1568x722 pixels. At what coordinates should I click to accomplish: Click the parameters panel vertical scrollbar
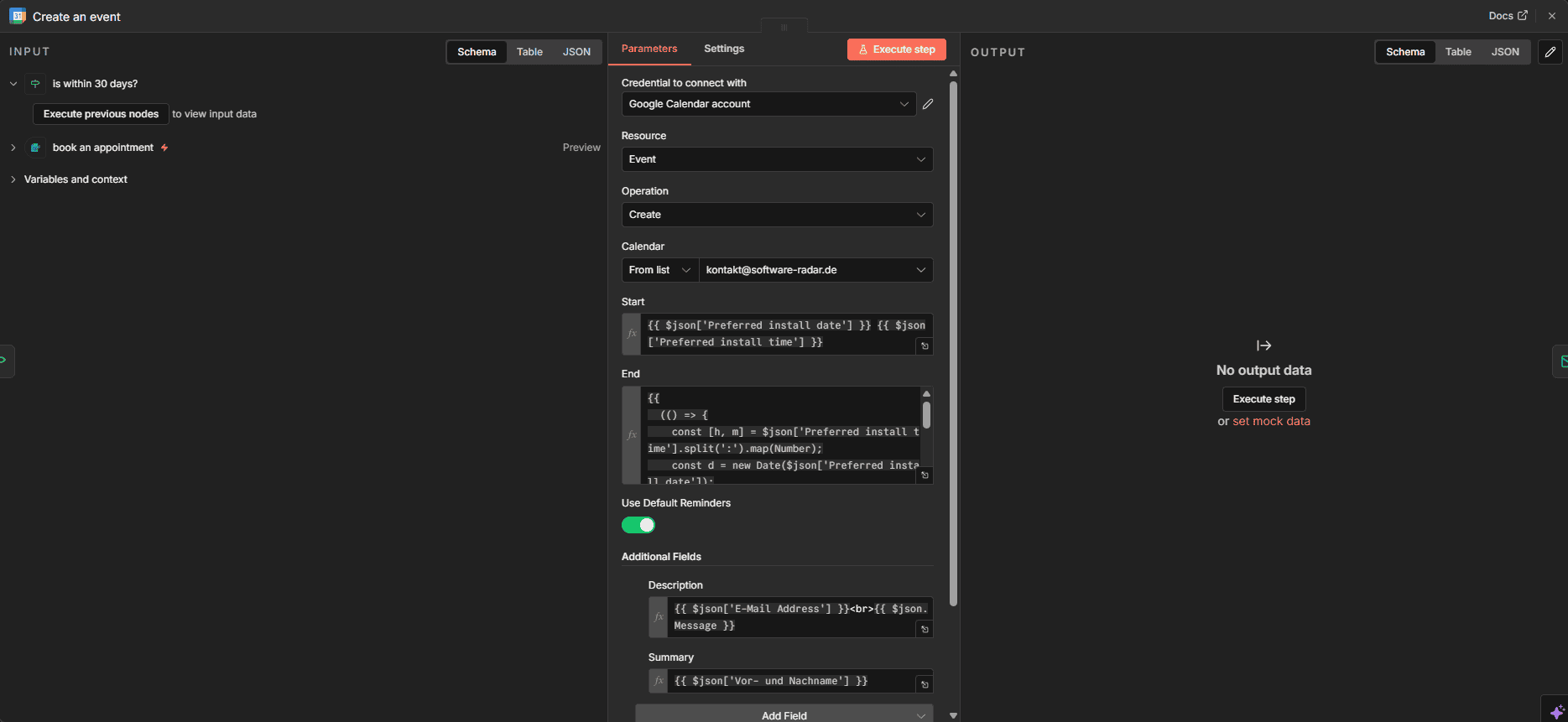953,335
